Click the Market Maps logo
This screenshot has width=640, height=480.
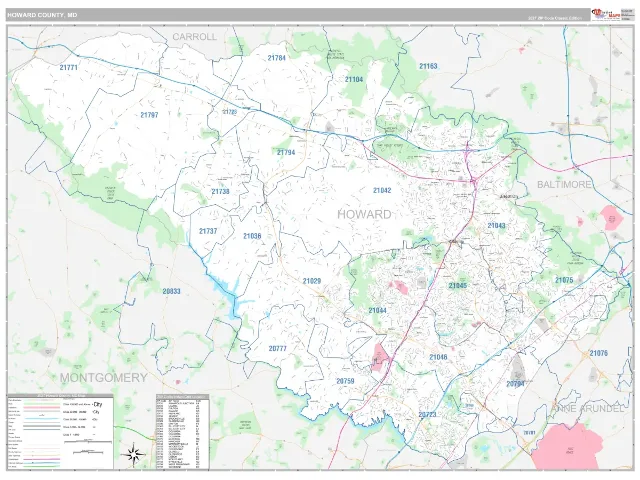[x=606, y=14]
